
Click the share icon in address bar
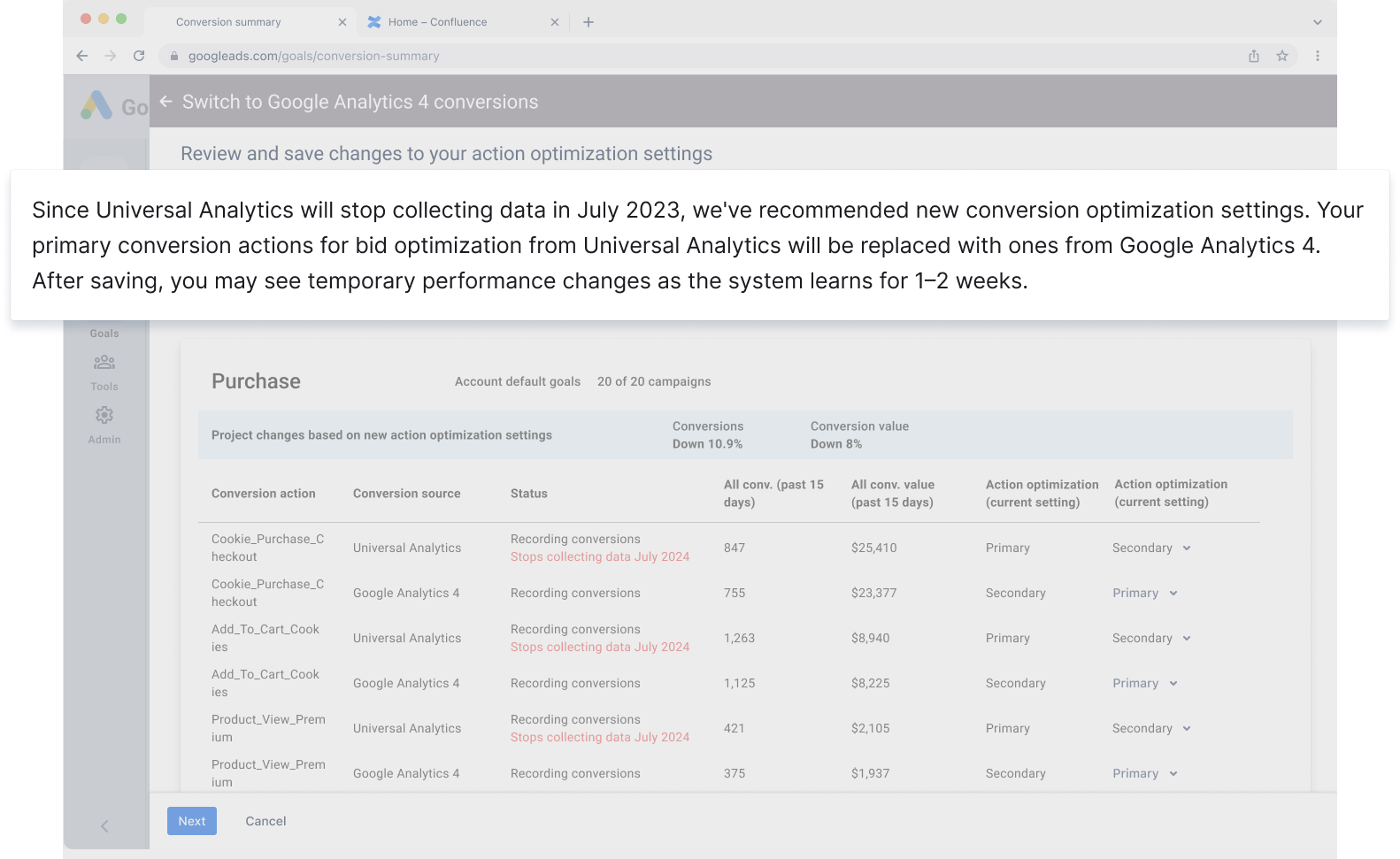coord(1254,56)
